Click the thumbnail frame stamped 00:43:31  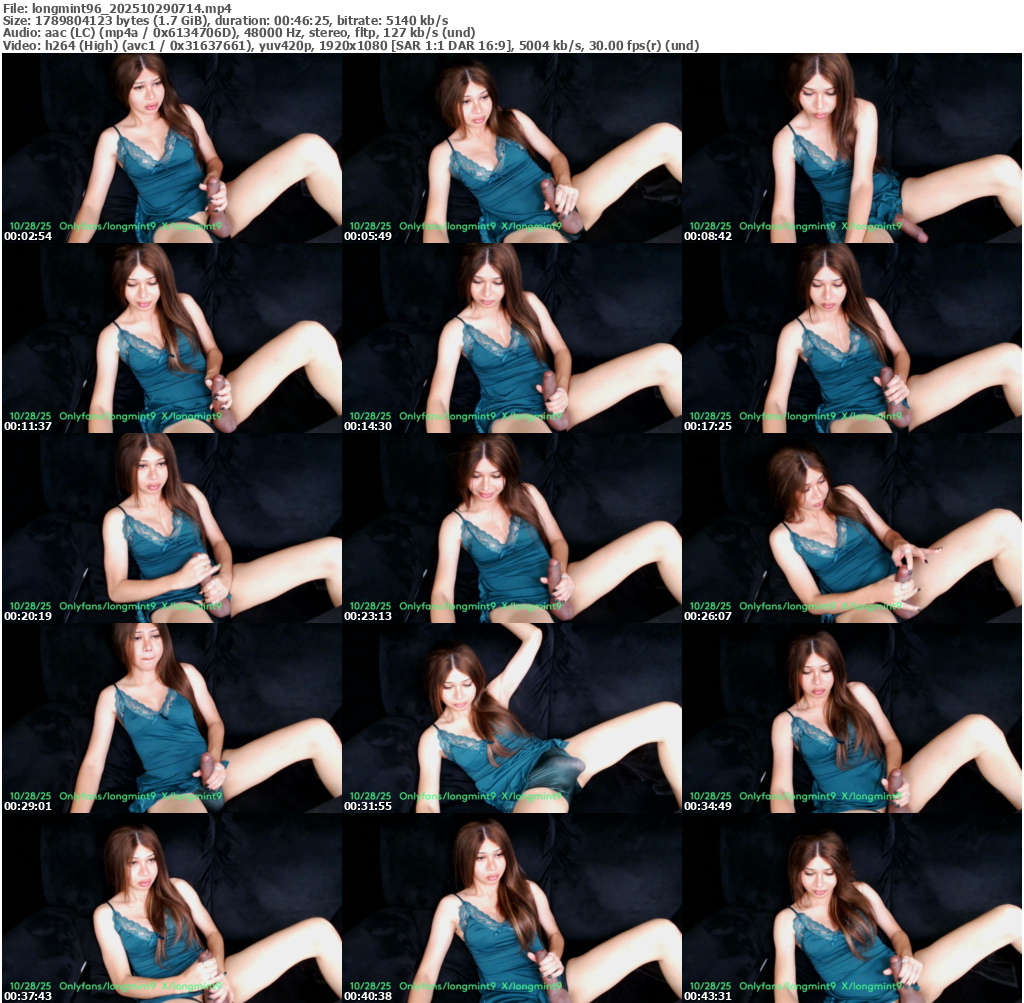click(852, 908)
